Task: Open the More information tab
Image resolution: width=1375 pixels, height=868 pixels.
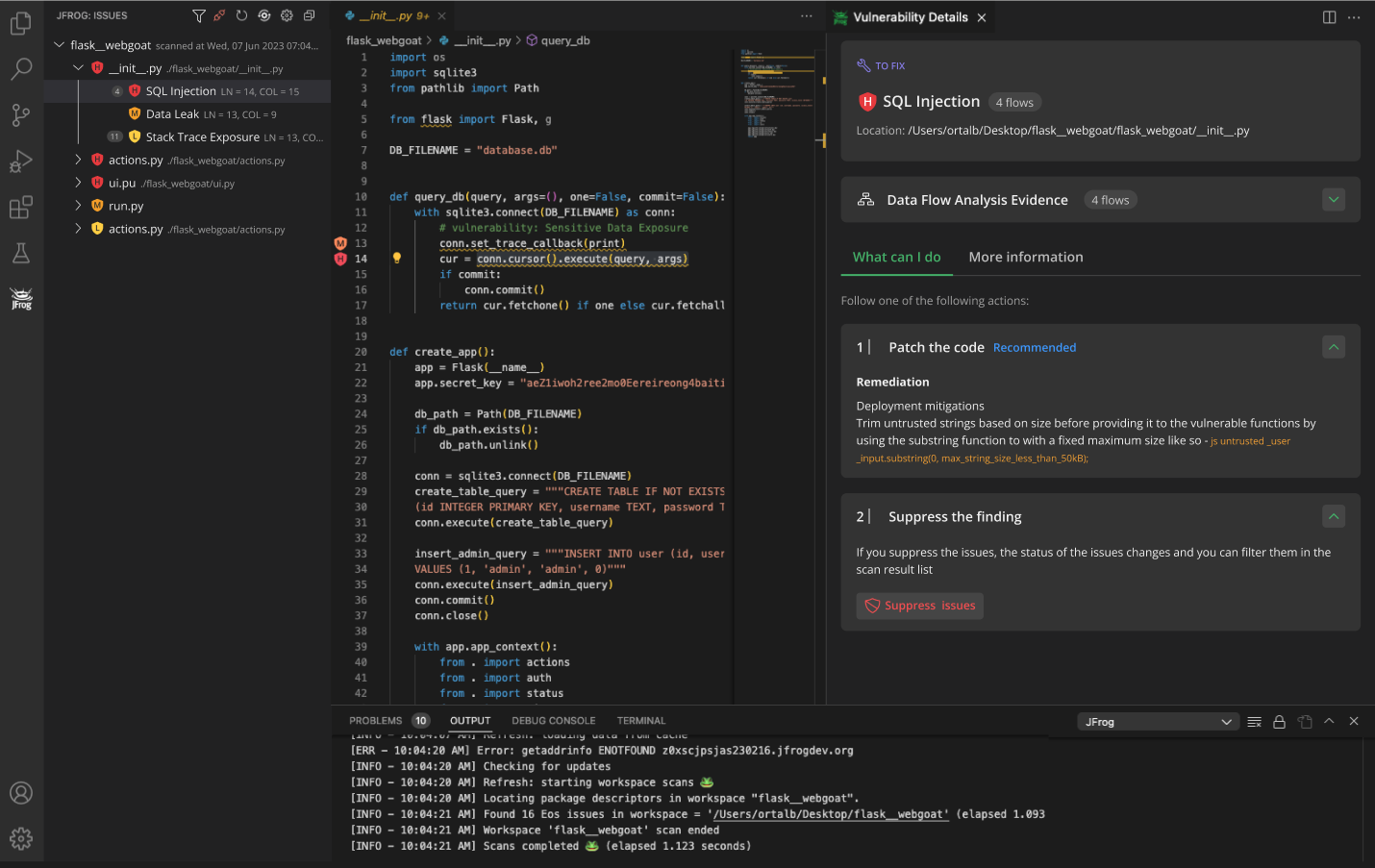Action: point(1026,257)
